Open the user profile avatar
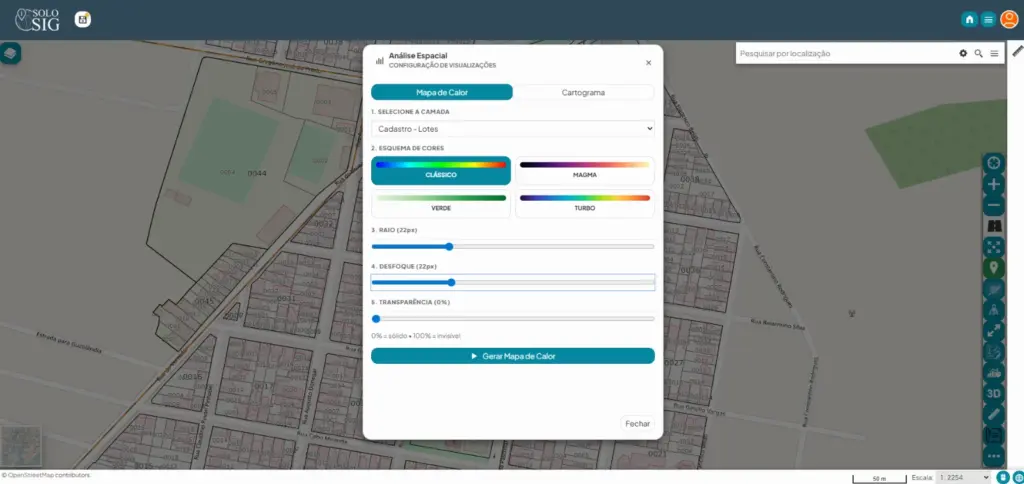Image resolution: width=1024 pixels, height=484 pixels. pos(1009,19)
